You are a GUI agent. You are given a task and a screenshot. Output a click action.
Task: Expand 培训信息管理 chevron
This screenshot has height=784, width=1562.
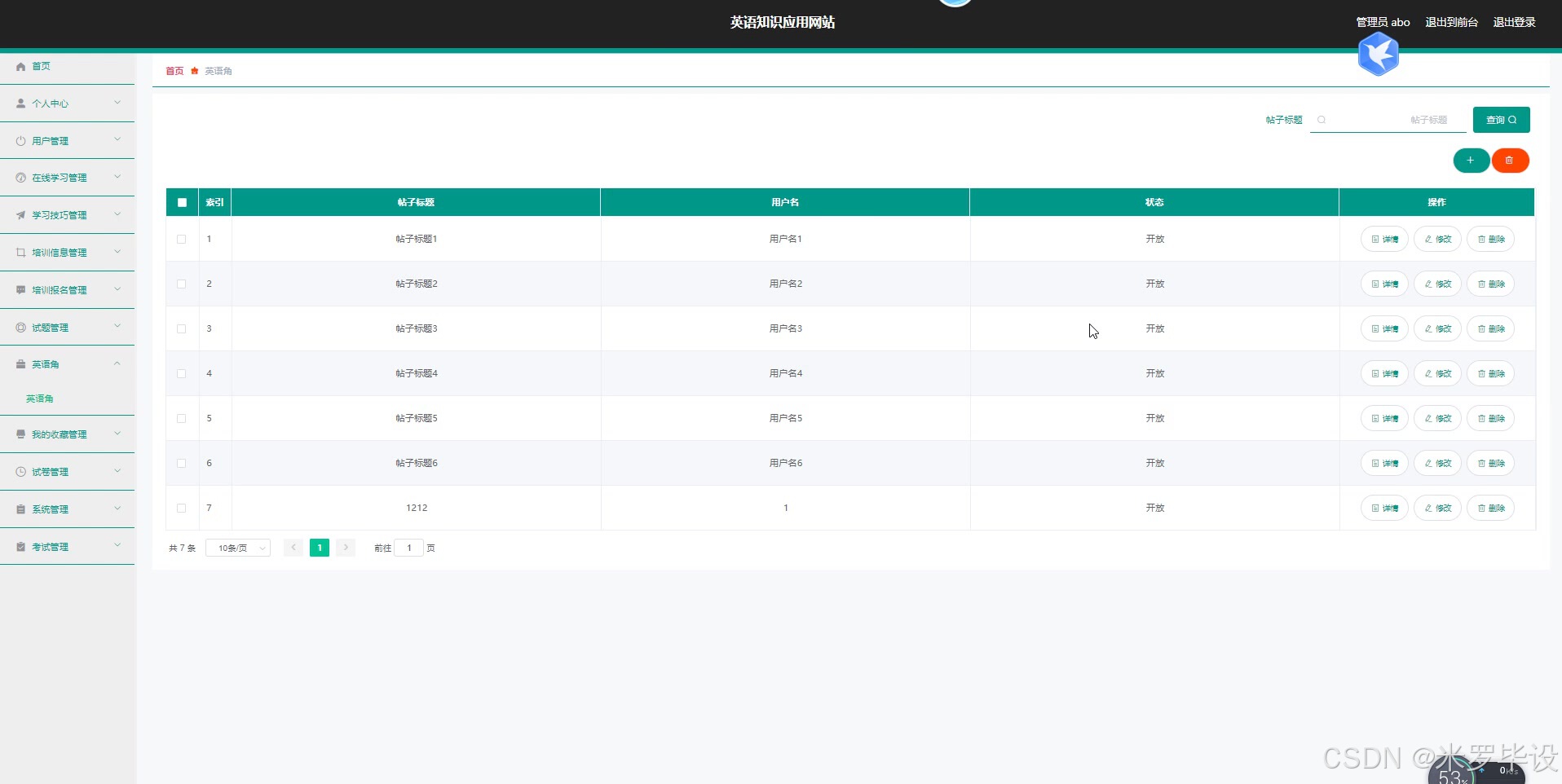(x=117, y=252)
